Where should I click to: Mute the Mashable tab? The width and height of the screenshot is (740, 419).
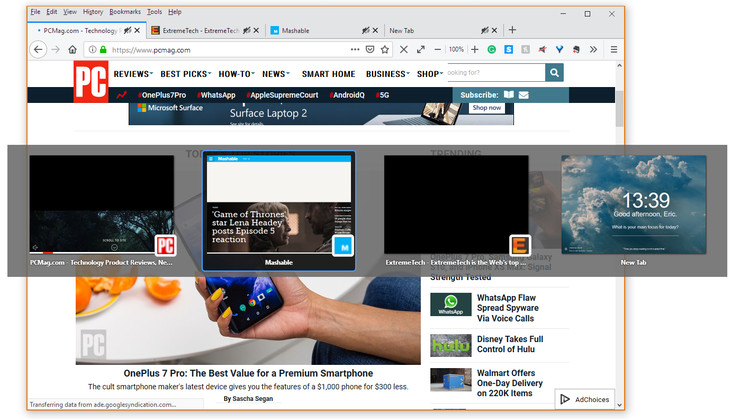(366, 30)
